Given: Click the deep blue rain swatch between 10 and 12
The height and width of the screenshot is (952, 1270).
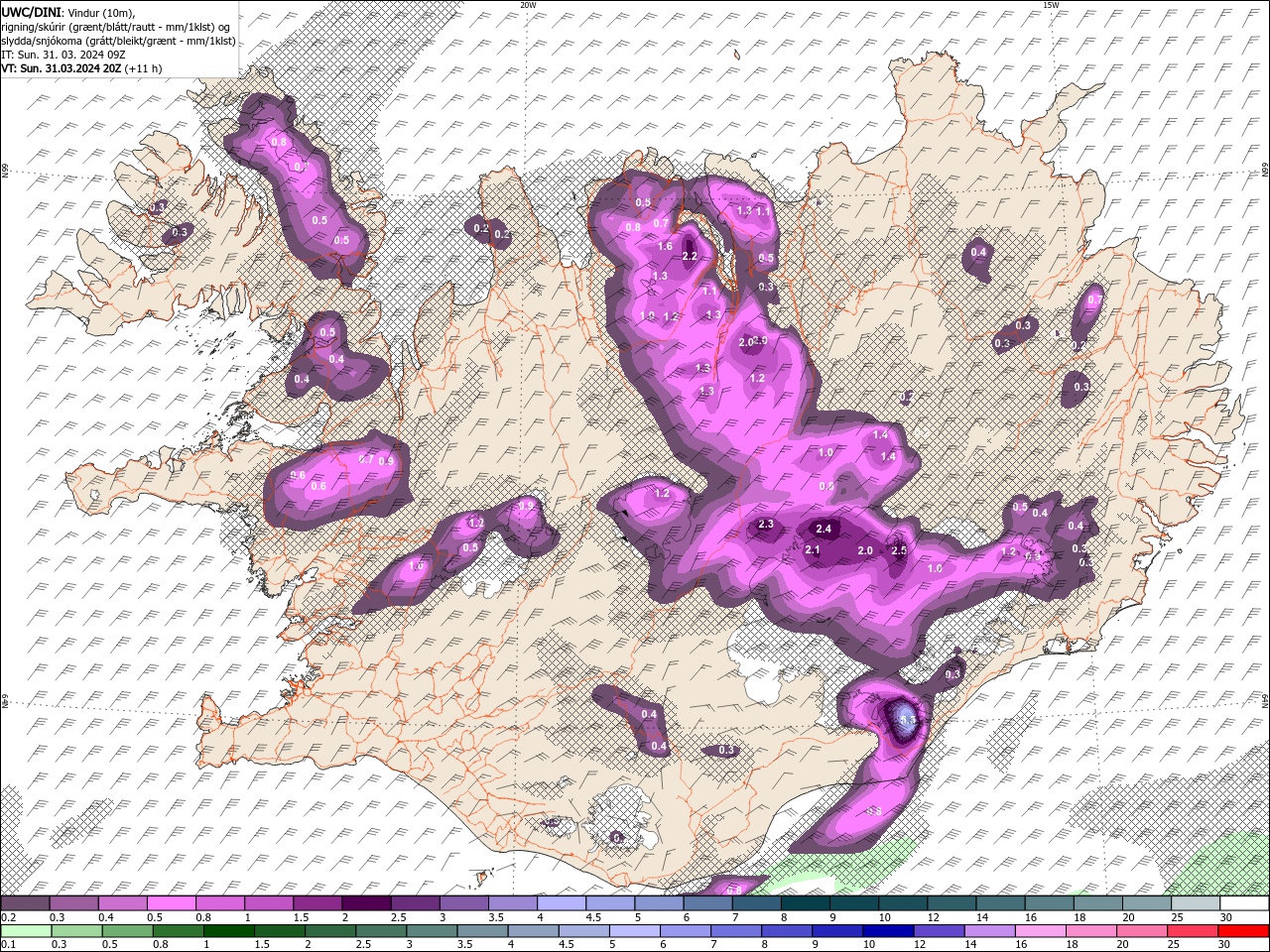Looking at the screenshot, I should point(890,931).
